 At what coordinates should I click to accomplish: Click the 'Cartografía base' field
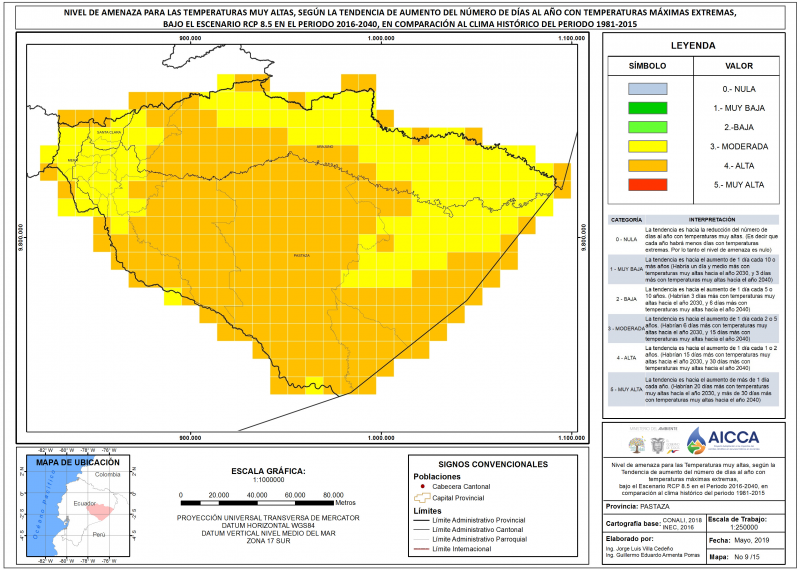655,524
